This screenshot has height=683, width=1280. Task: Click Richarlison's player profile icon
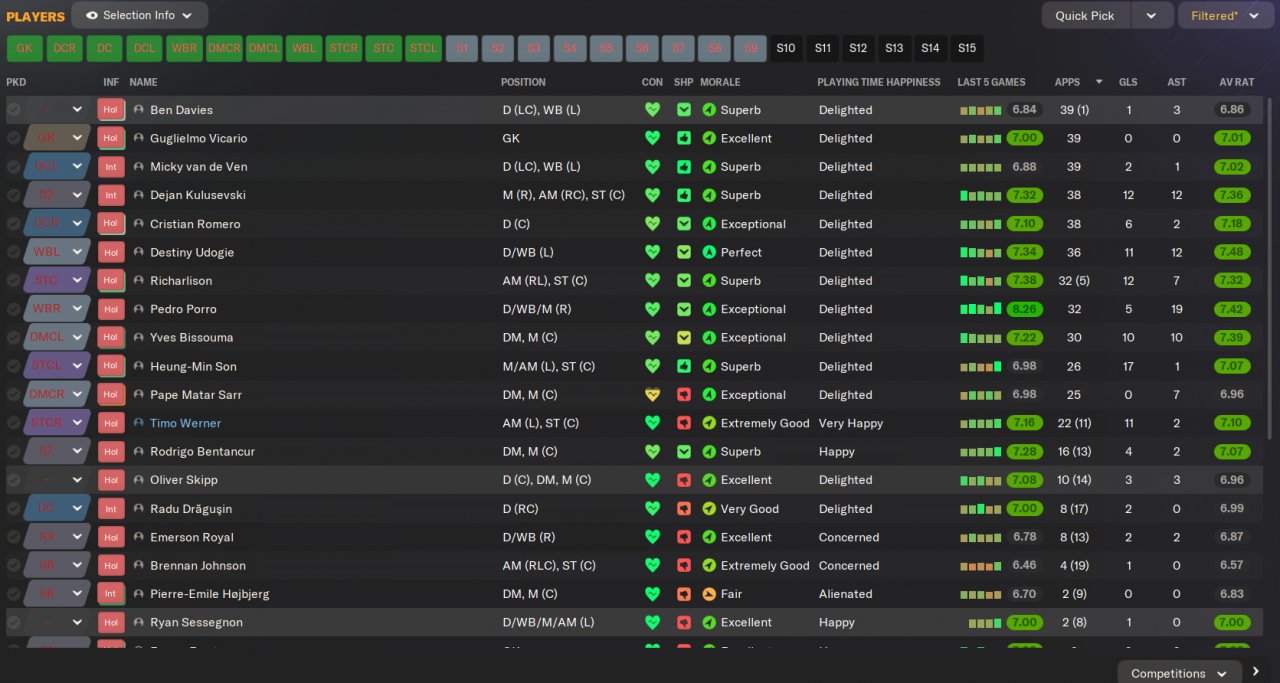(x=139, y=281)
